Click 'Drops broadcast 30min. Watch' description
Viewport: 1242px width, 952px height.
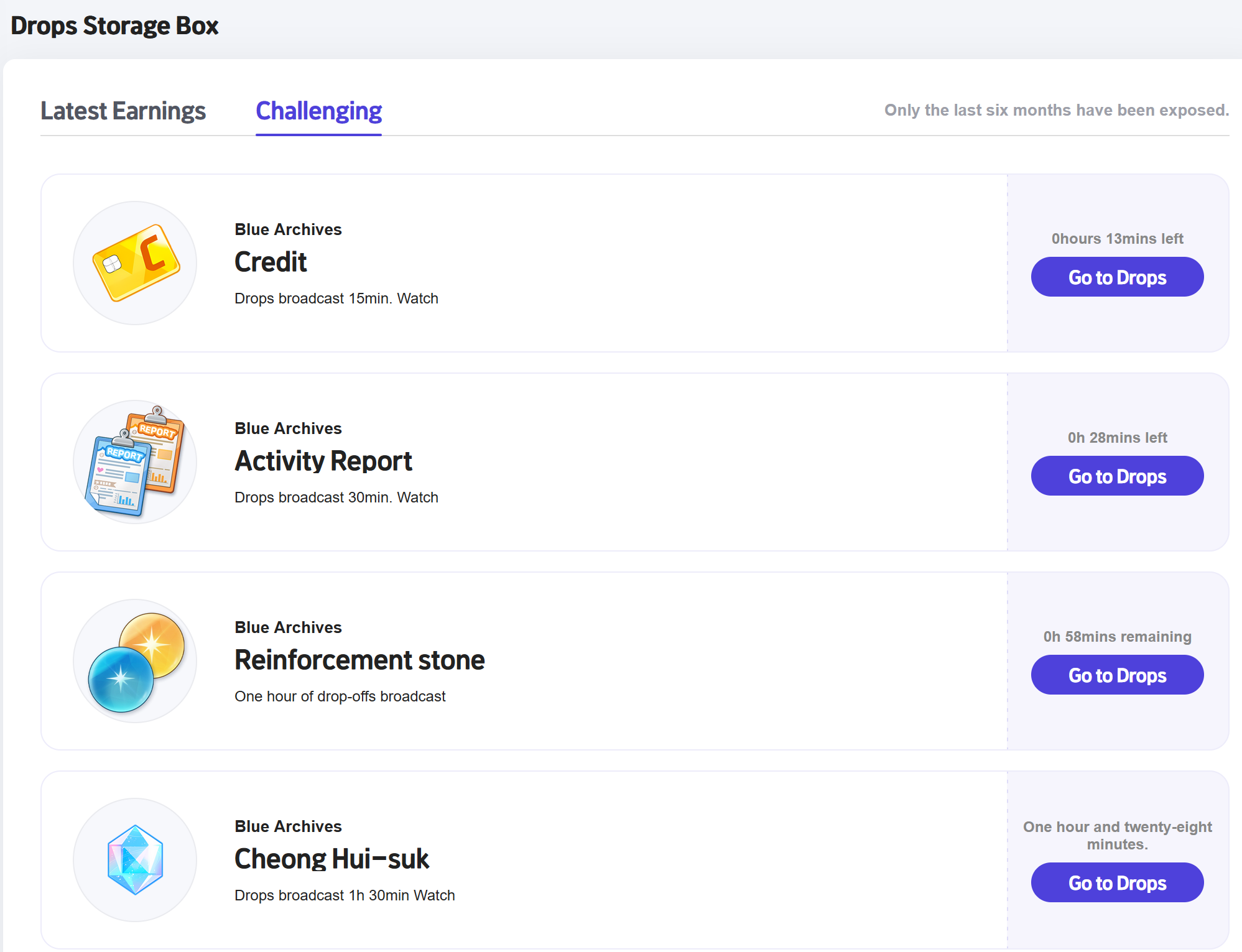336,497
